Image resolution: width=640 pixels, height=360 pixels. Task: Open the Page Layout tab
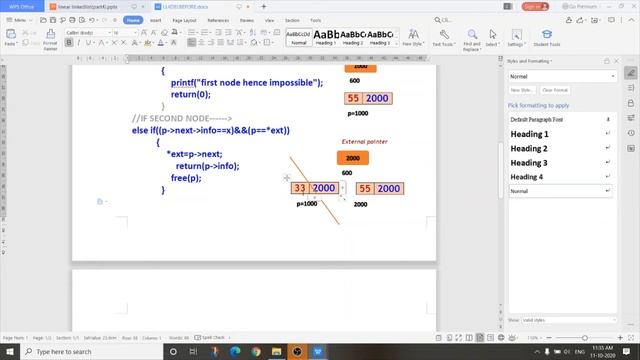184,20
